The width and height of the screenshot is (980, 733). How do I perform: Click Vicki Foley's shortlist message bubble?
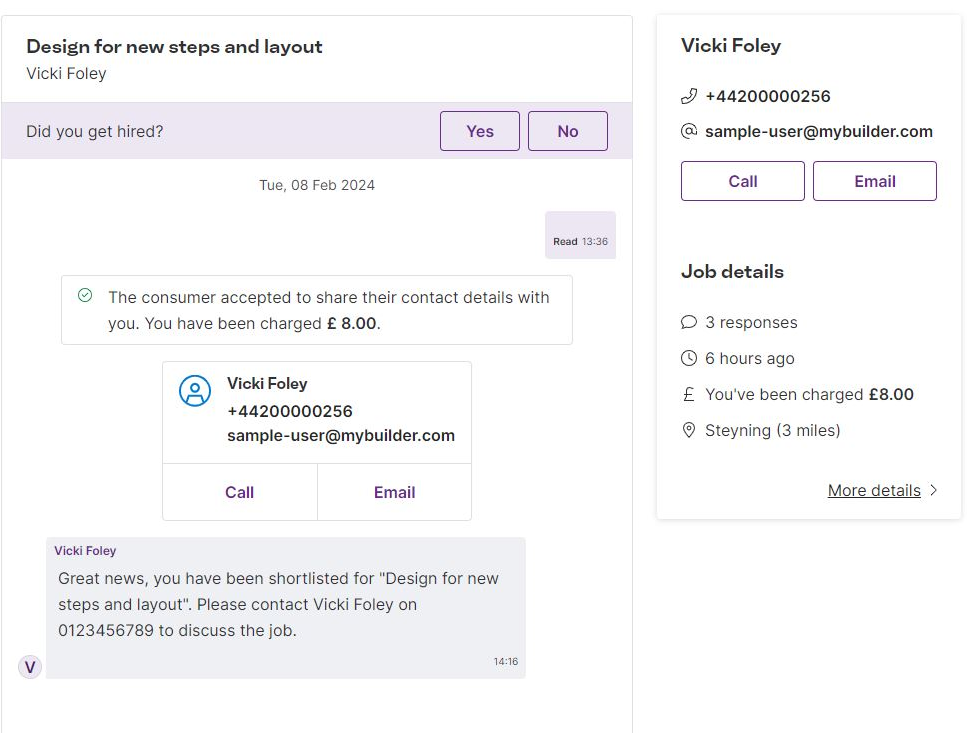point(283,600)
